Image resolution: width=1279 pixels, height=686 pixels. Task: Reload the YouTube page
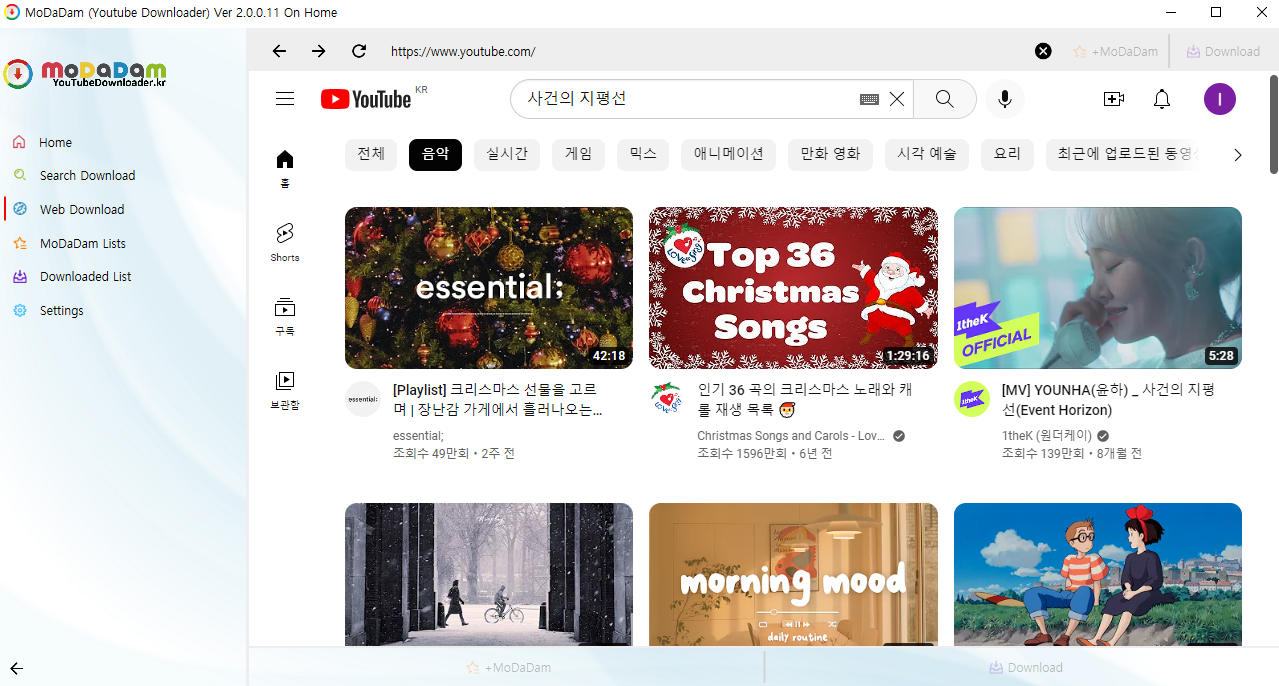pyautogui.click(x=359, y=51)
